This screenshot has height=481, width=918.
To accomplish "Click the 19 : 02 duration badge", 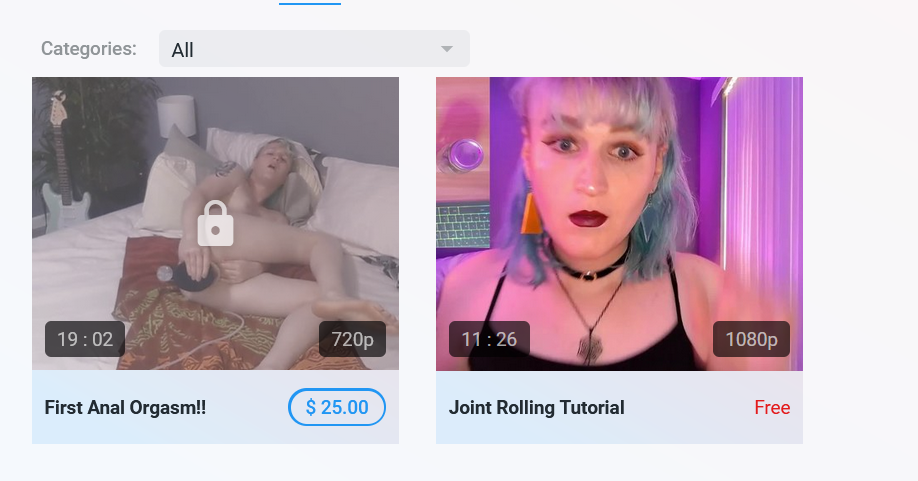I will point(85,339).
